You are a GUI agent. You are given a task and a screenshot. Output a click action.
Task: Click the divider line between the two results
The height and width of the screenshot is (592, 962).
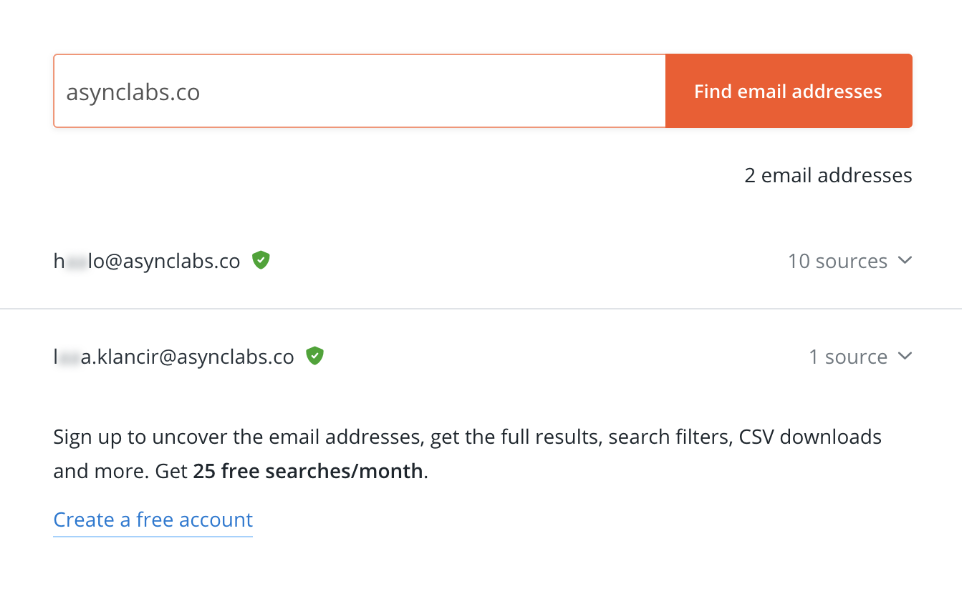tap(481, 309)
